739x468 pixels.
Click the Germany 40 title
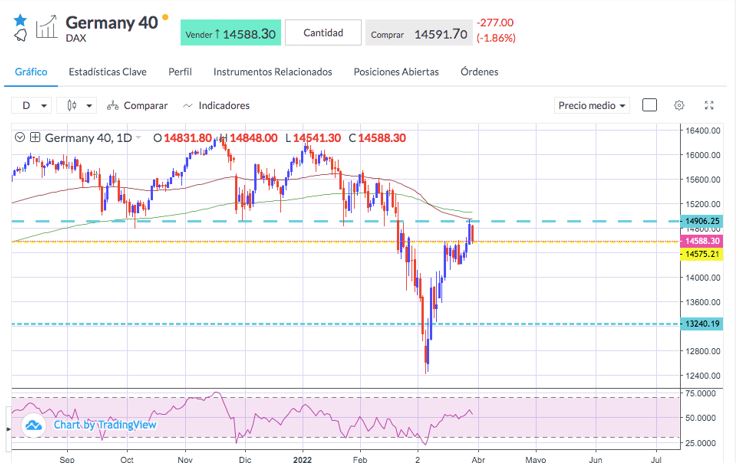click(112, 22)
